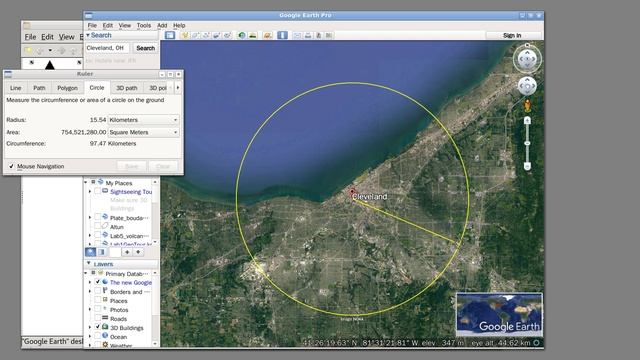Check the Sightseeing Tour checkbox
This screenshot has height=360, width=640.
tap(98, 191)
